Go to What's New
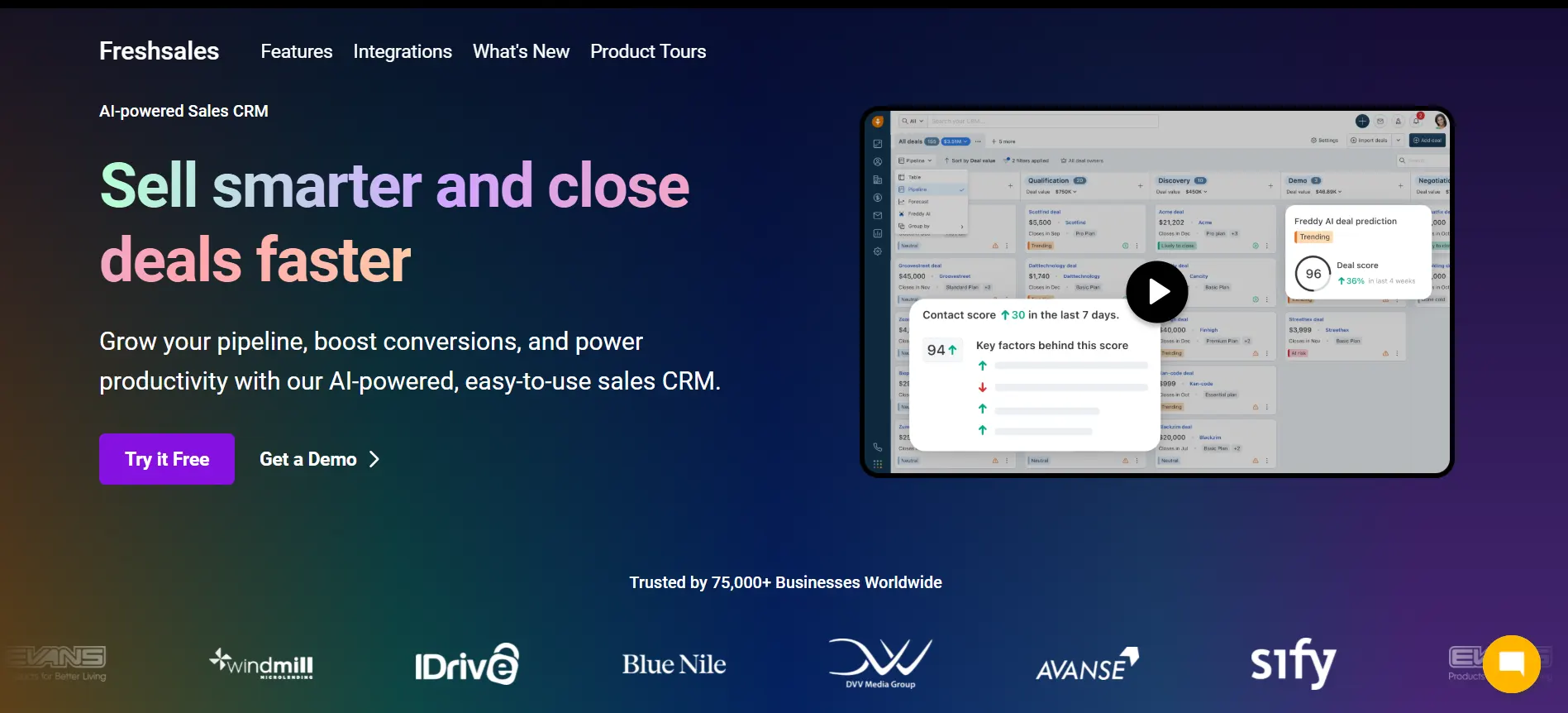This screenshot has width=1568, height=713. 521,51
